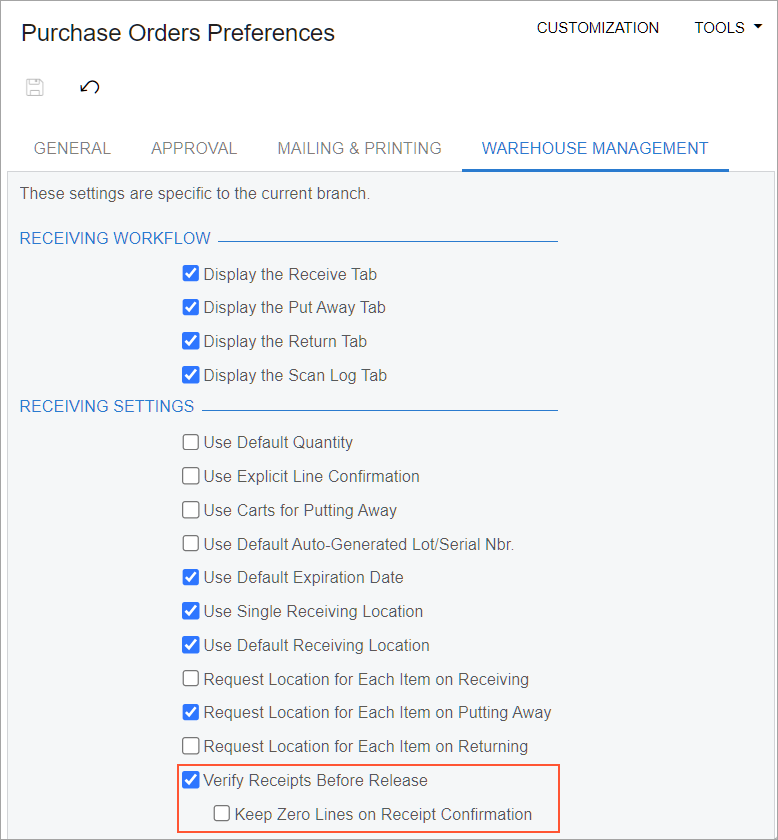Viewport: 778px width, 840px height.
Task: Enable Use Default Quantity checkbox
Action: tap(191, 442)
